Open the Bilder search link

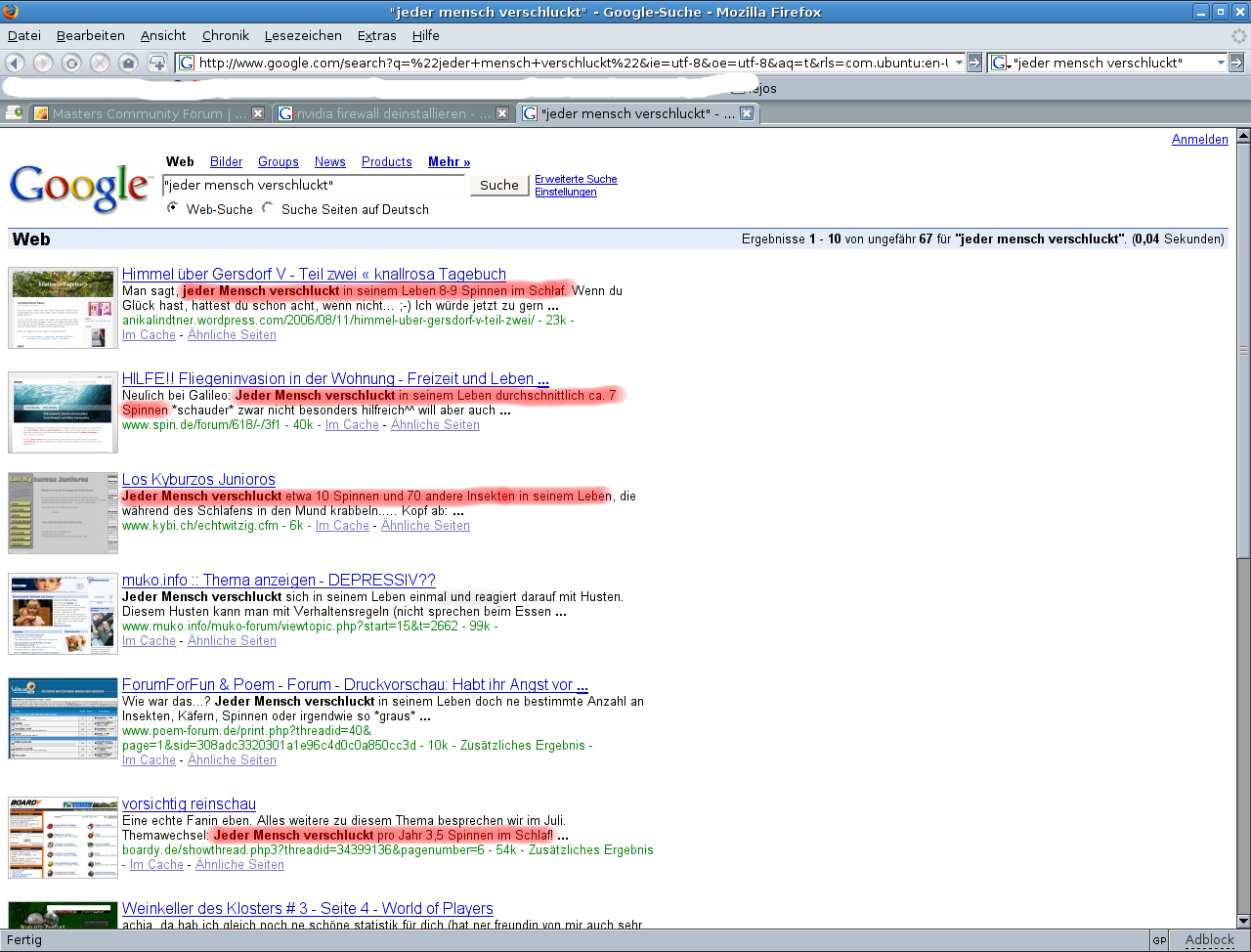click(226, 162)
